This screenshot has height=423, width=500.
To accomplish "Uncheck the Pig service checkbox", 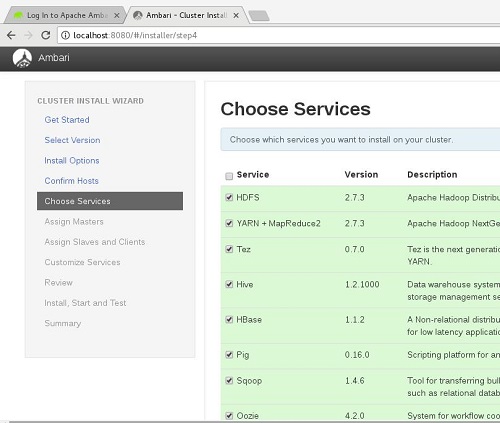I will (229, 355).
